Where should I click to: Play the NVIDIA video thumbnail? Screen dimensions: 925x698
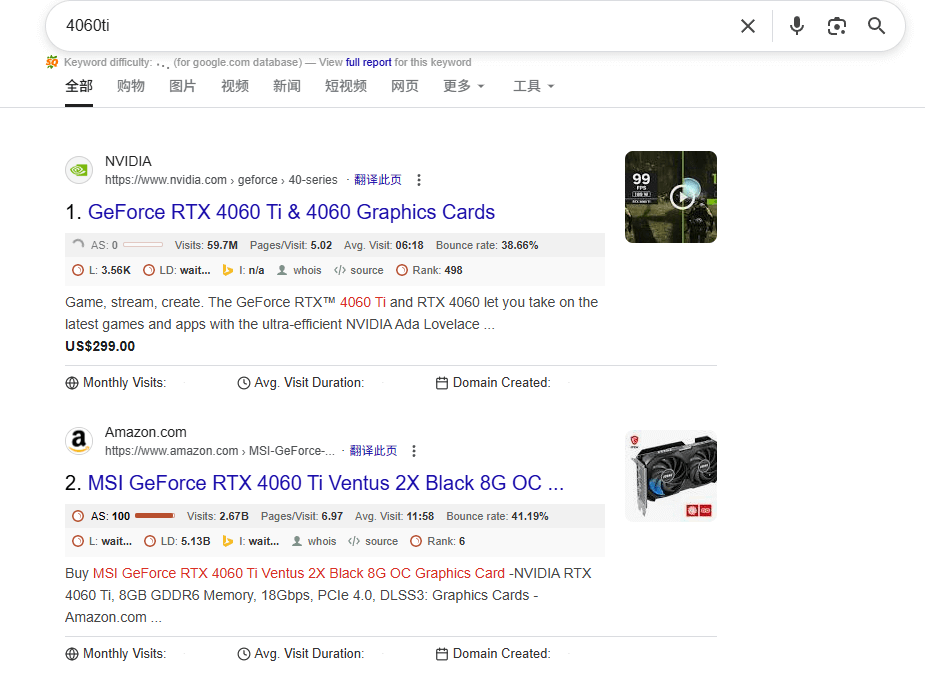[x=682, y=196]
